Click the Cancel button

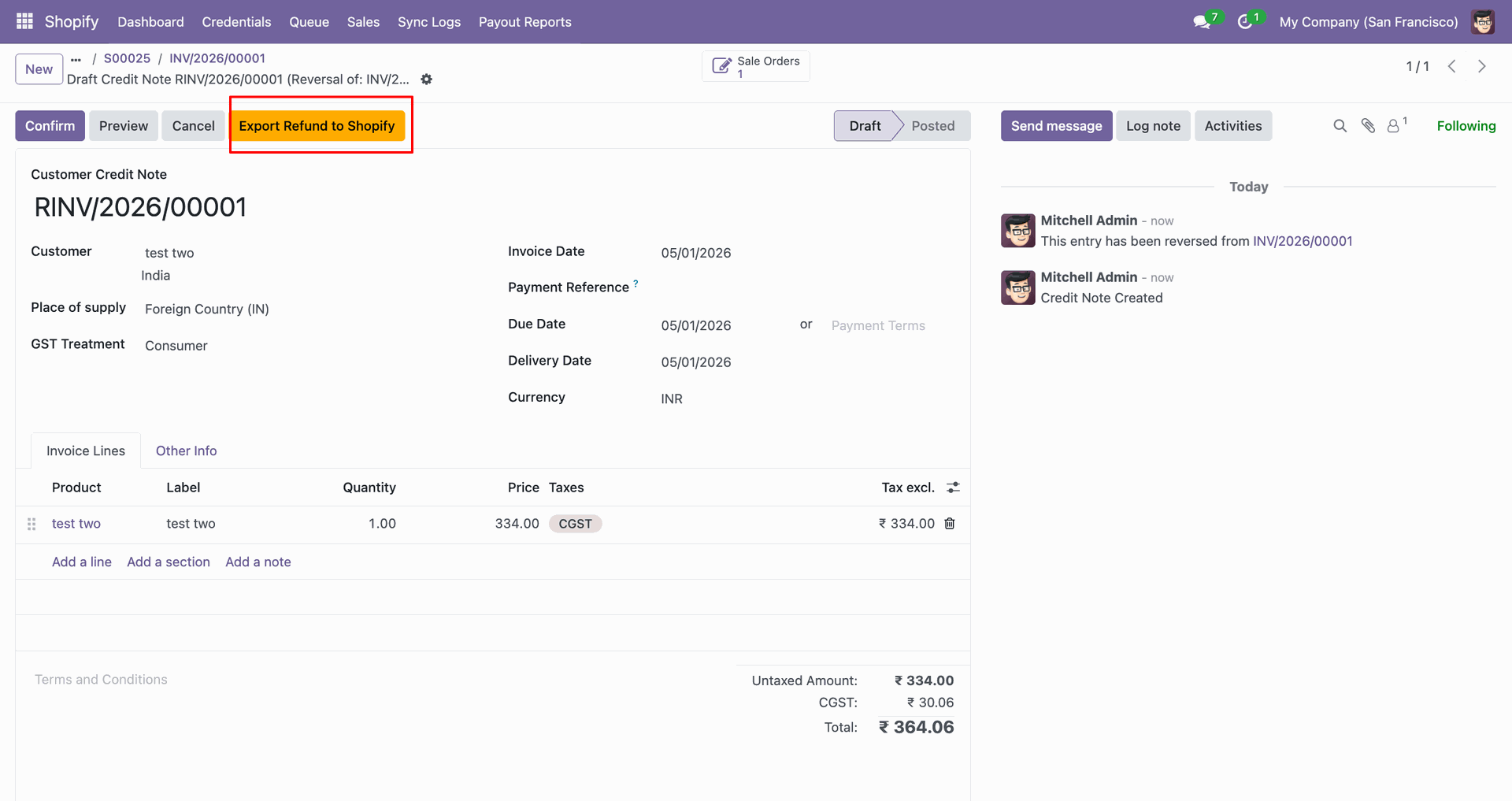[194, 126]
